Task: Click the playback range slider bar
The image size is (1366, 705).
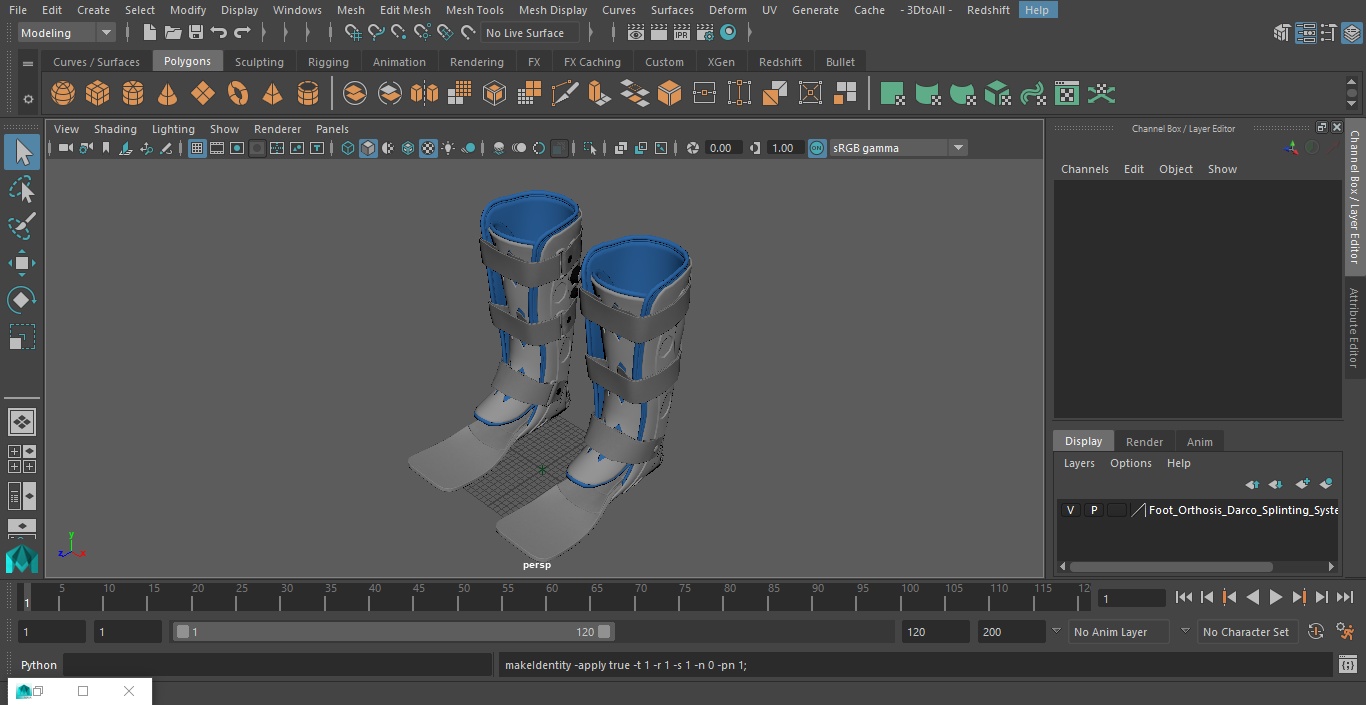Action: click(x=394, y=632)
